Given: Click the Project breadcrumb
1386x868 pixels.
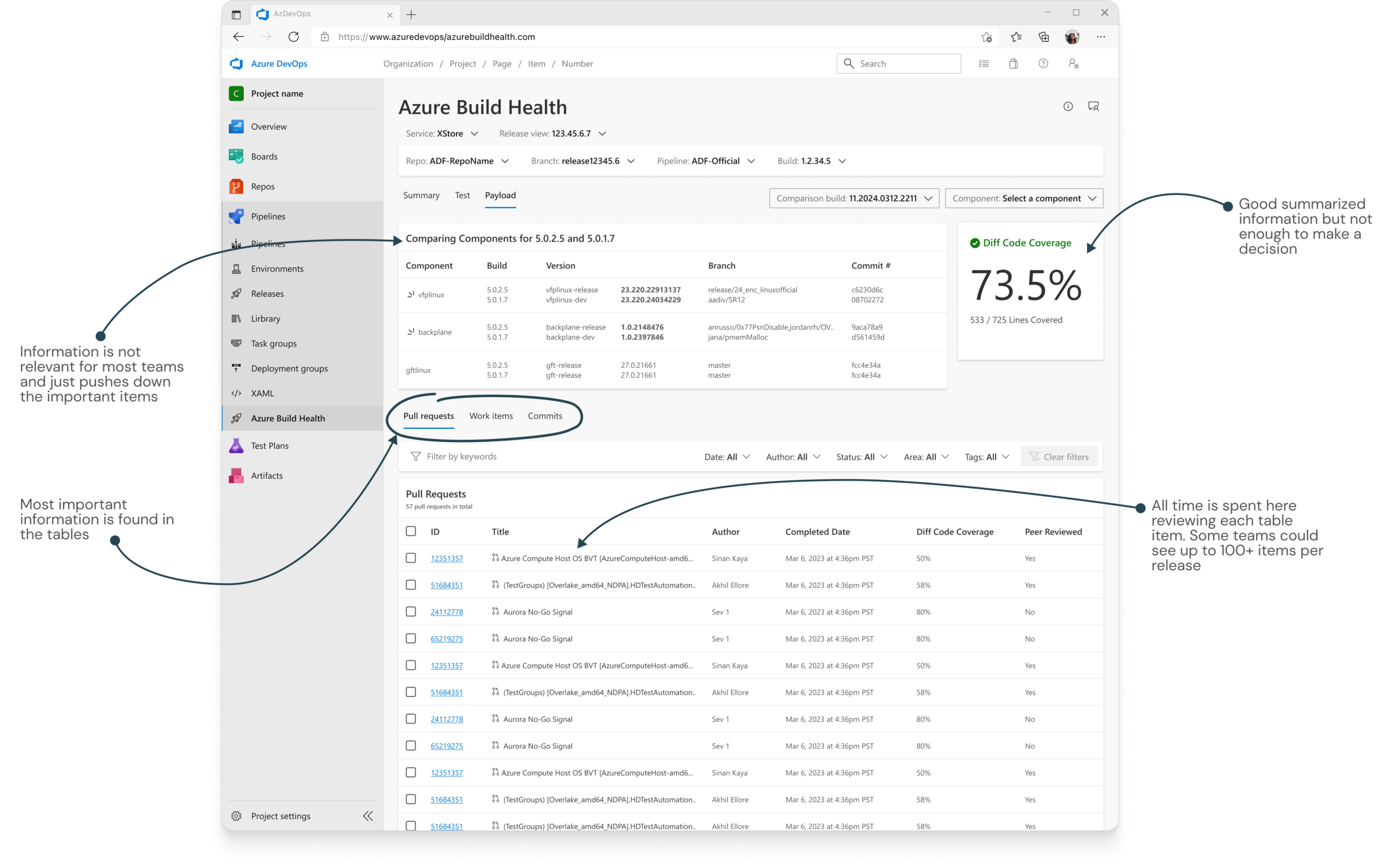Looking at the screenshot, I should pyautogui.click(x=463, y=64).
